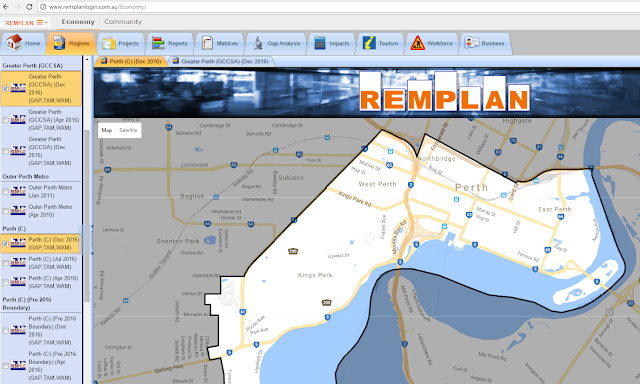Uncheck Greater Perth (GCCSA) (Dec 2016) checkbox
The height and width of the screenshot is (384, 640).
[x=5, y=89]
